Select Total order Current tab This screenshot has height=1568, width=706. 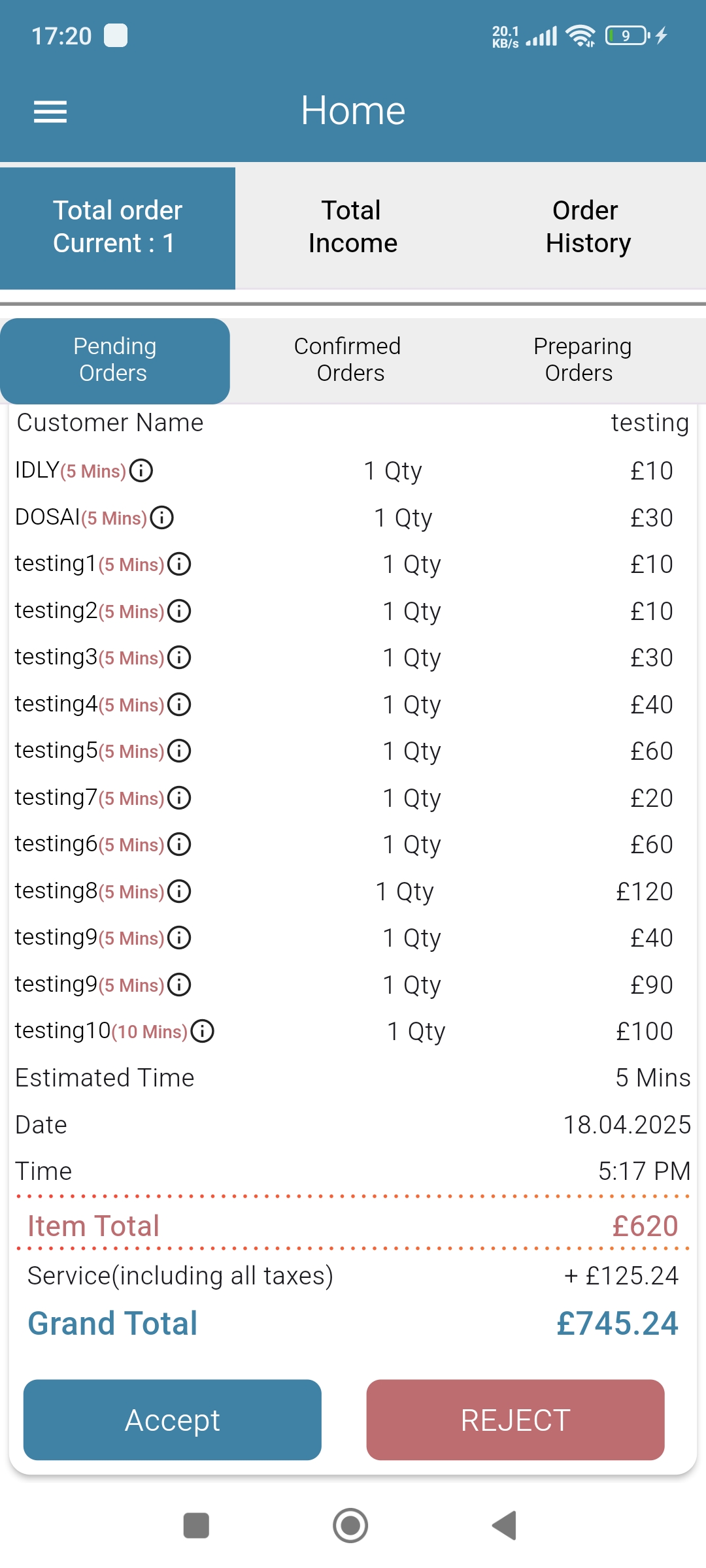point(118,227)
